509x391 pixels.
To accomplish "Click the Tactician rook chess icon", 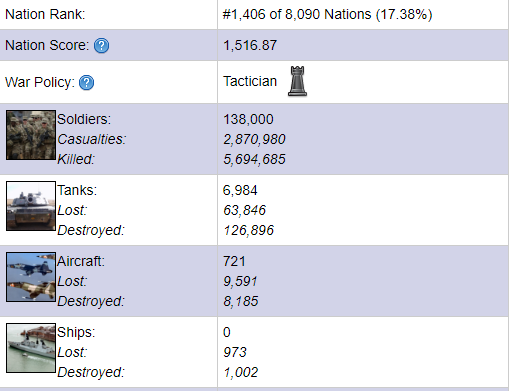I will (x=297, y=81).
